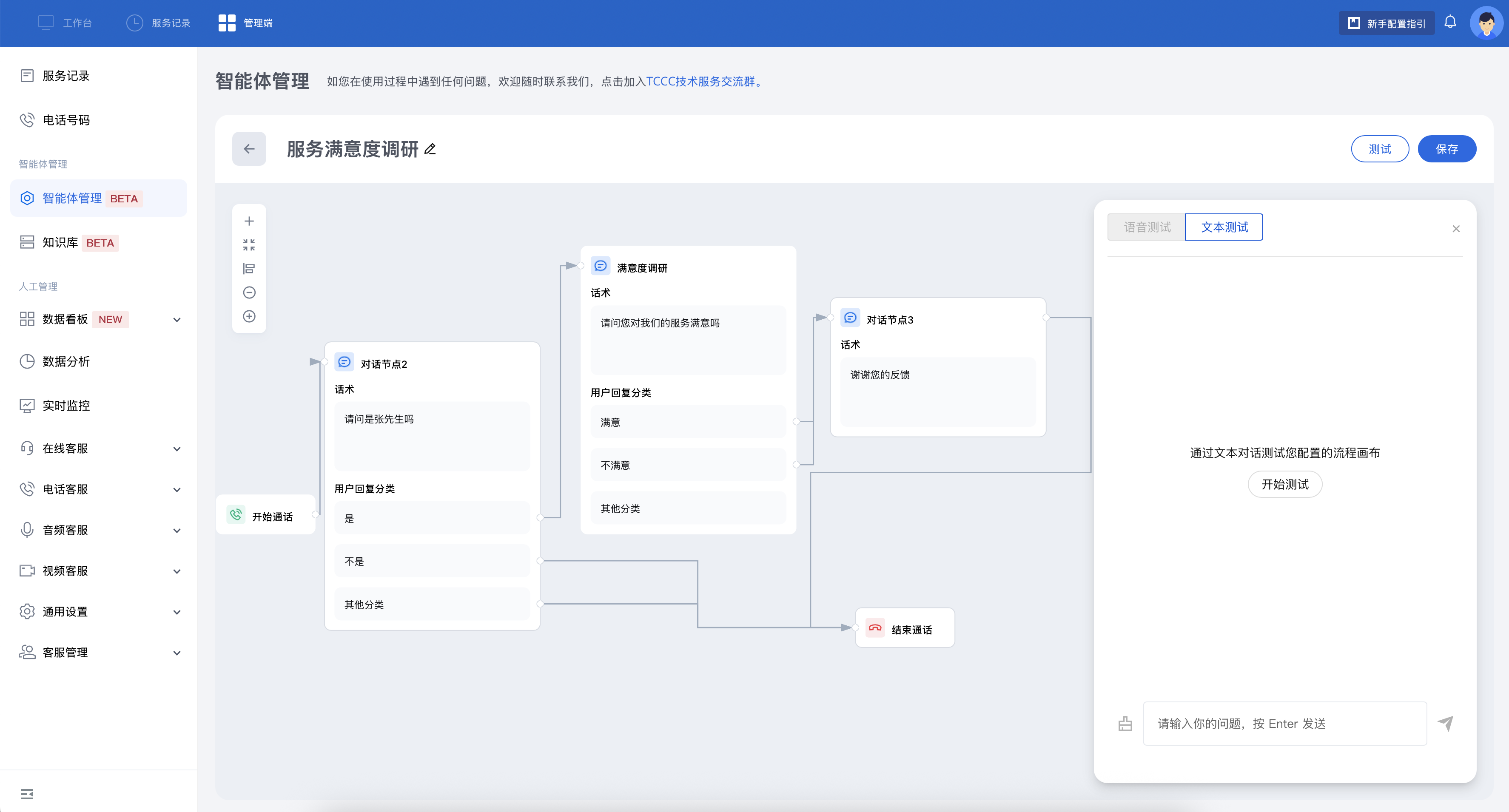
Task: Select the 文本测试 tab
Action: click(x=1224, y=227)
